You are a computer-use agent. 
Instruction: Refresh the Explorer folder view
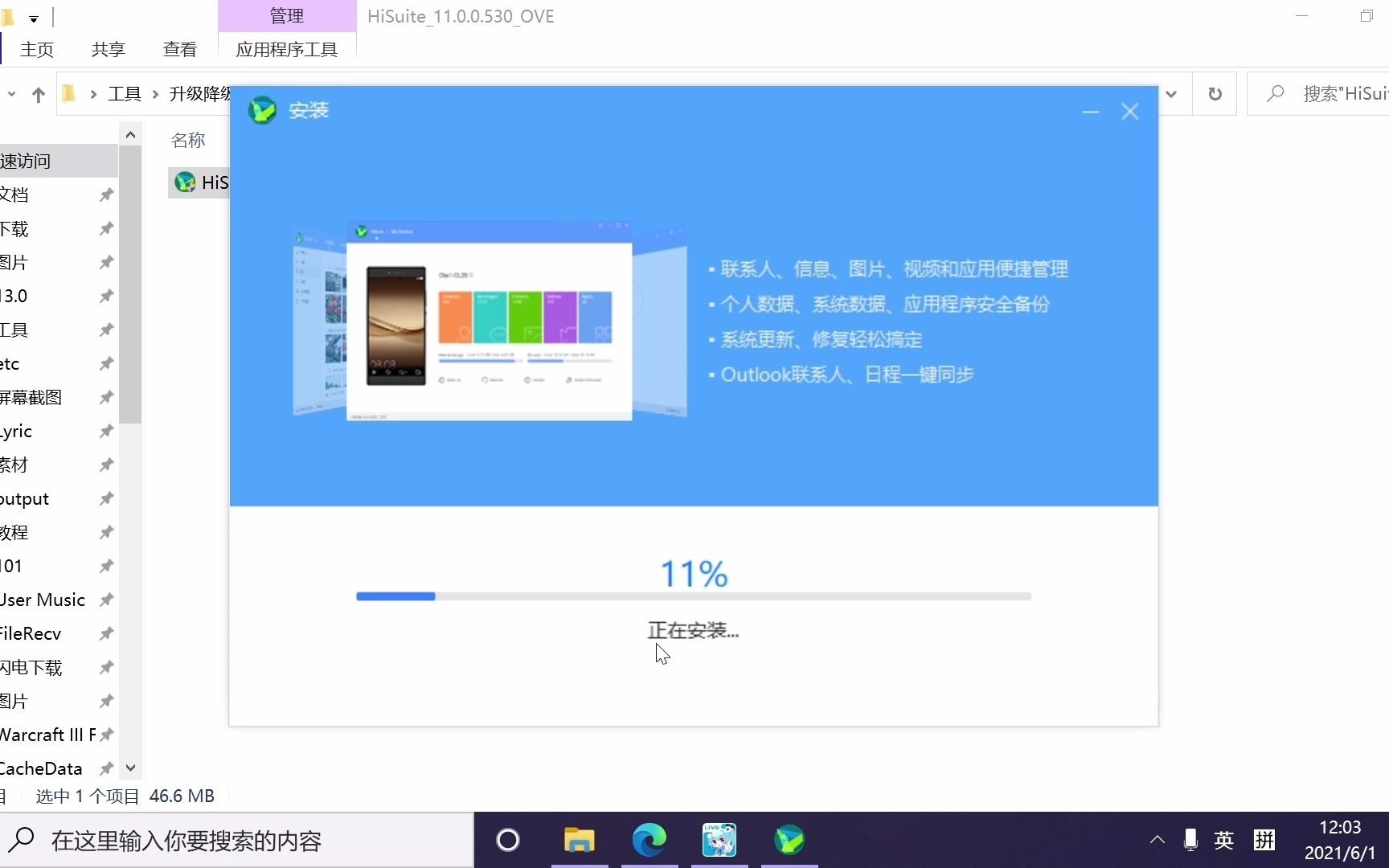pyautogui.click(x=1215, y=94)
